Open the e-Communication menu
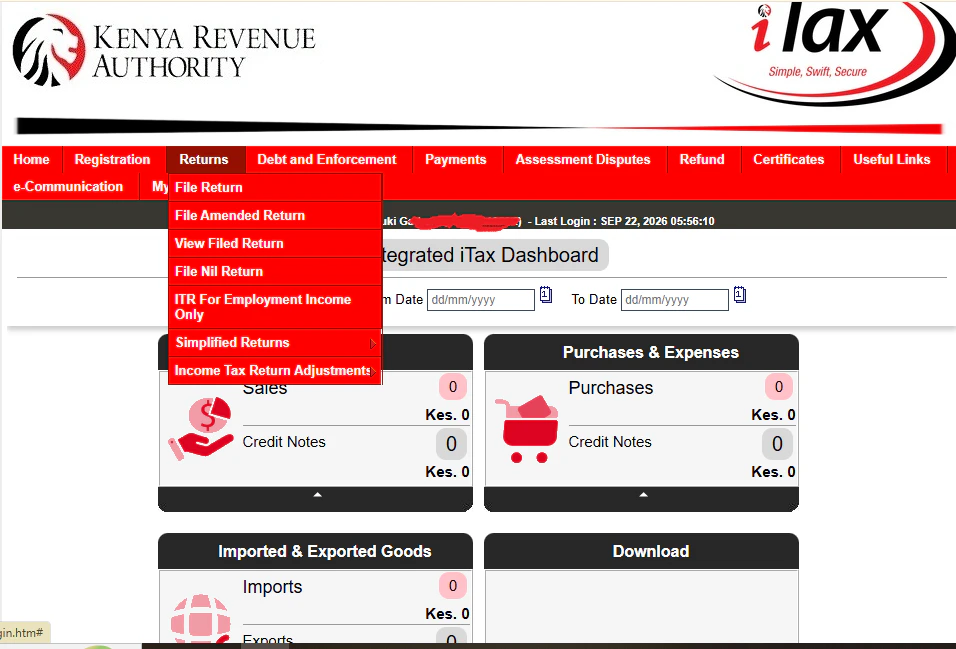This screenshot has width=956, height=649. [x=68, y=187]
